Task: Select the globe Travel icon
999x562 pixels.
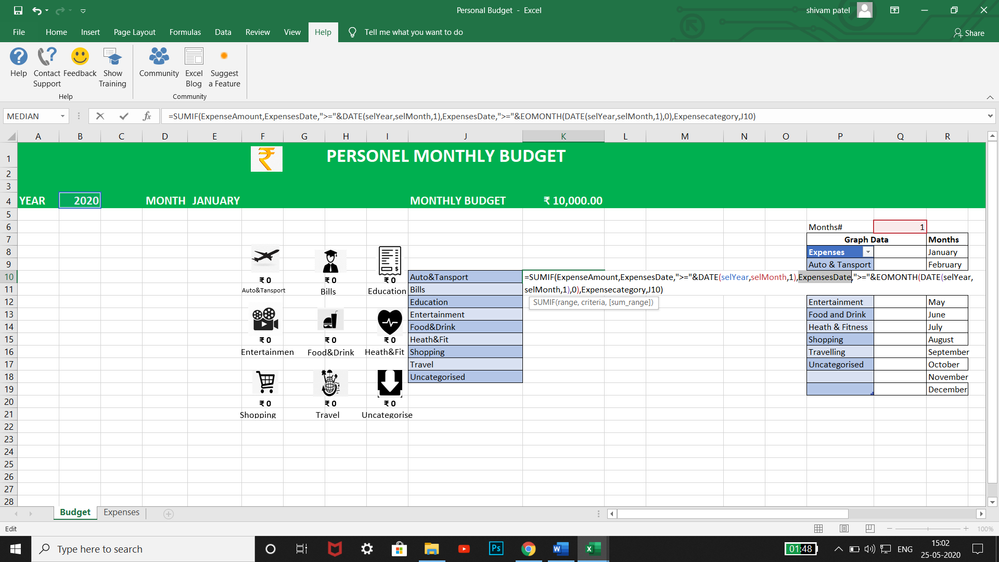Action: point(330,383)
